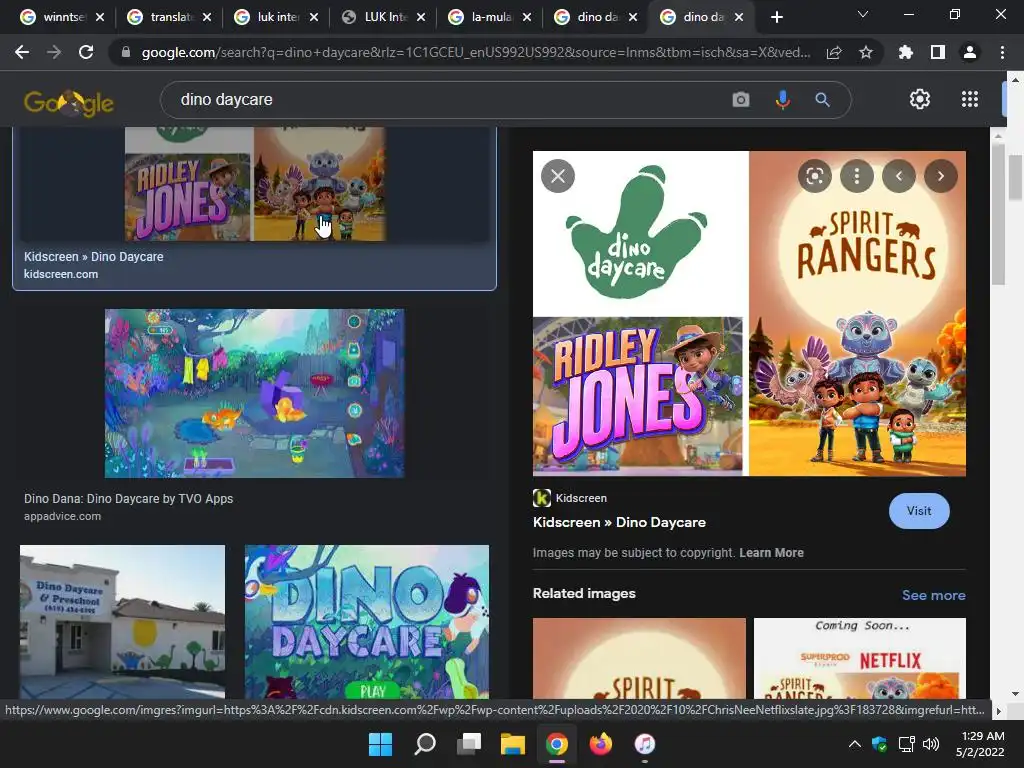Viewport: 1024px width, 768px height.
Task: Open the Kidscreen Ridley Jones result thumbnail
Action: [255, 184]
